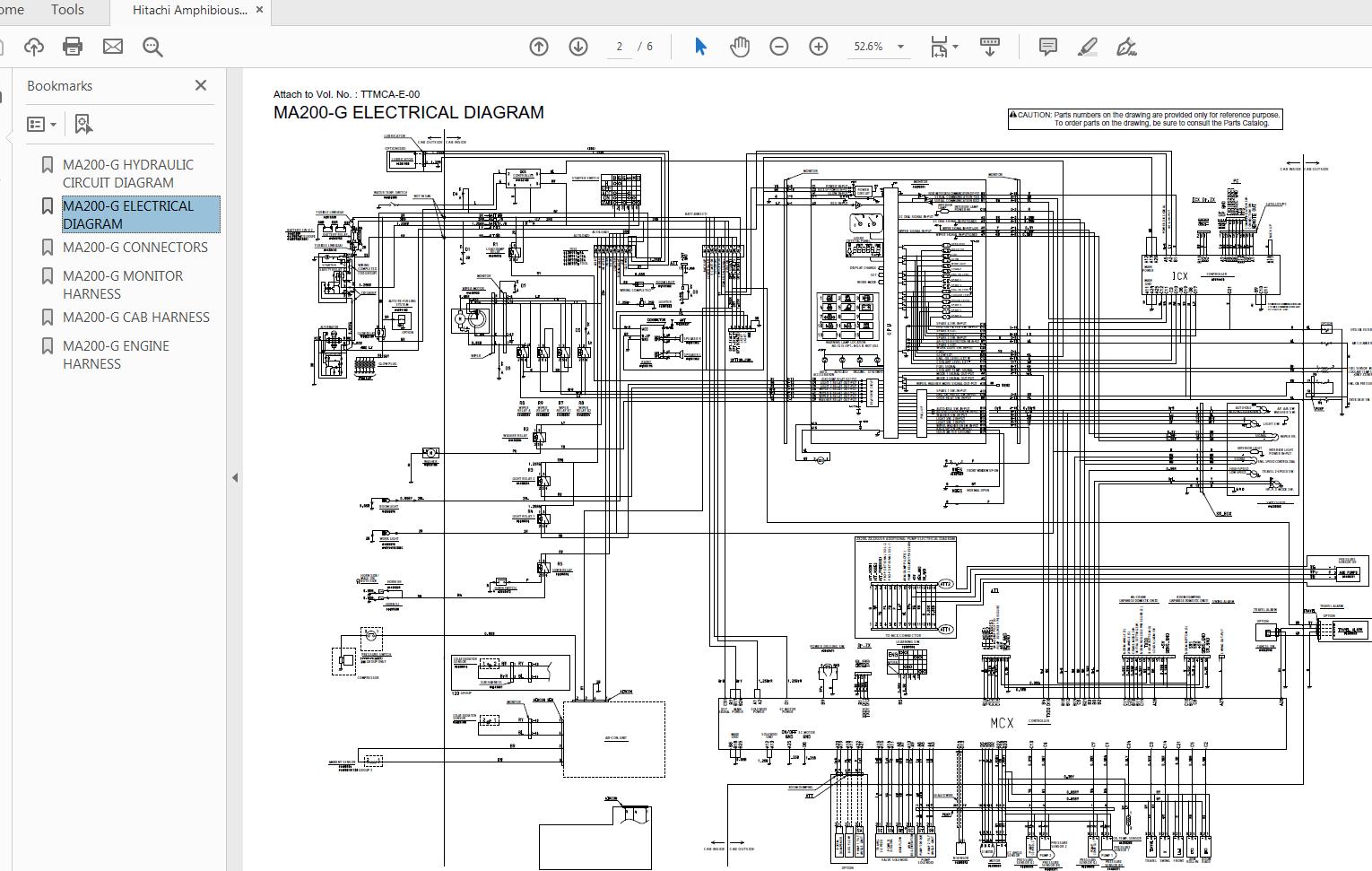This screenshot has width=1372, height=871.
Task: Open the Fill & Sign tool
Action: (1126, 47)
